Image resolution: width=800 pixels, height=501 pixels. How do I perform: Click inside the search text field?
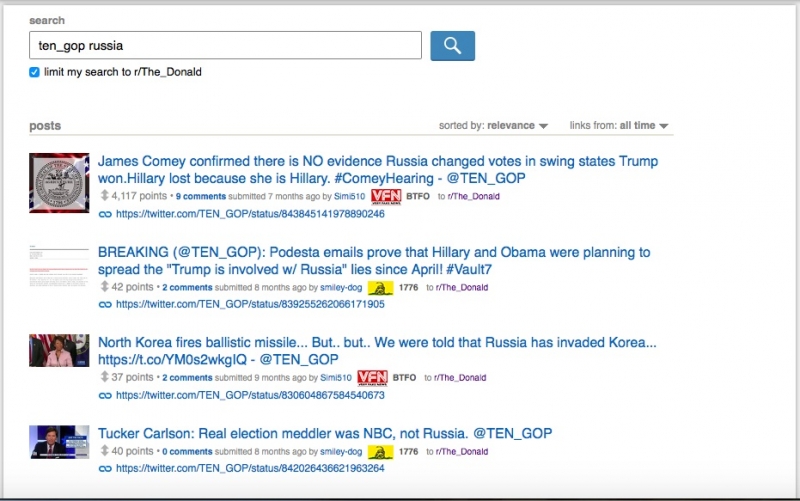pos(225,46)
